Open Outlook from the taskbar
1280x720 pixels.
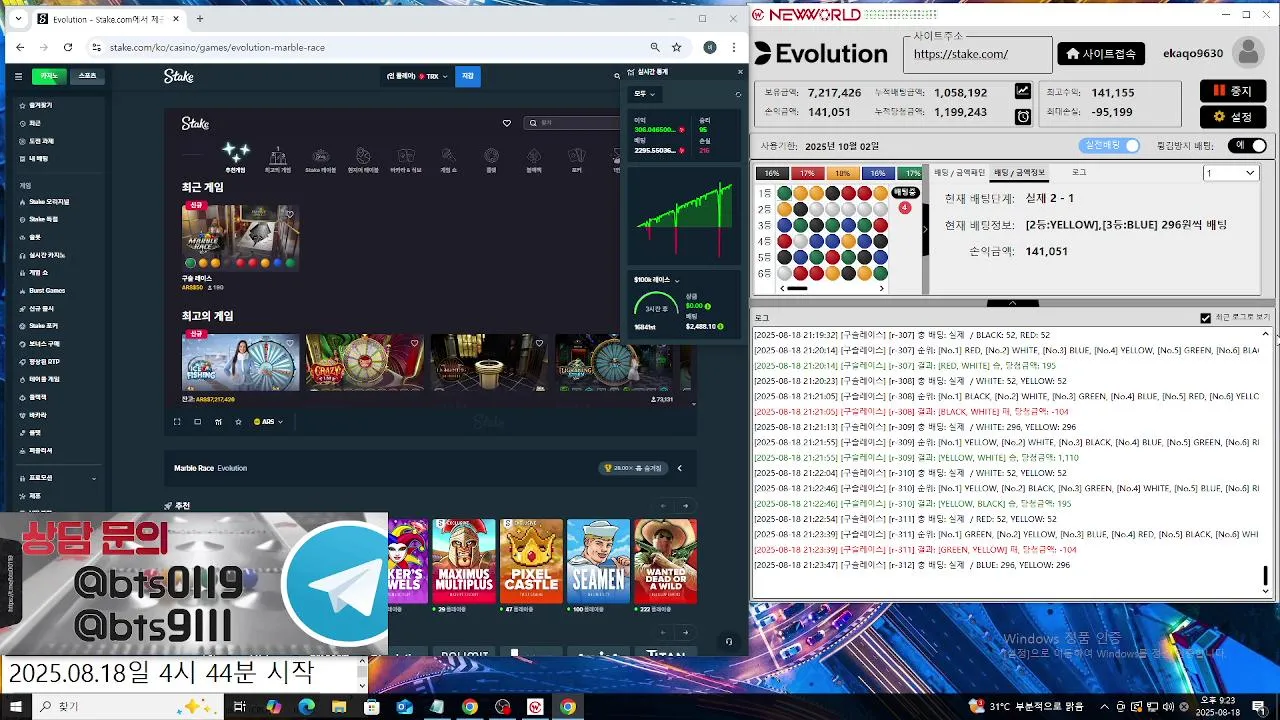[404, 707]
